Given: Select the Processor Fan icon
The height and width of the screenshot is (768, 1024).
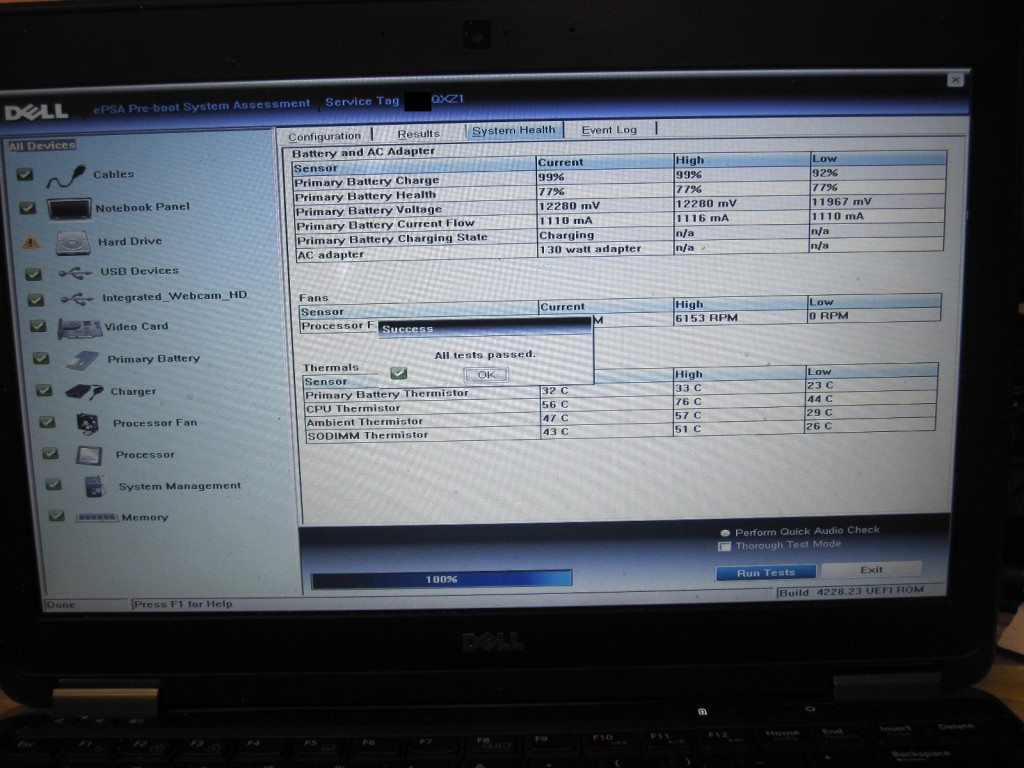Looking at the screenshot, I should (x=88, y=424).
